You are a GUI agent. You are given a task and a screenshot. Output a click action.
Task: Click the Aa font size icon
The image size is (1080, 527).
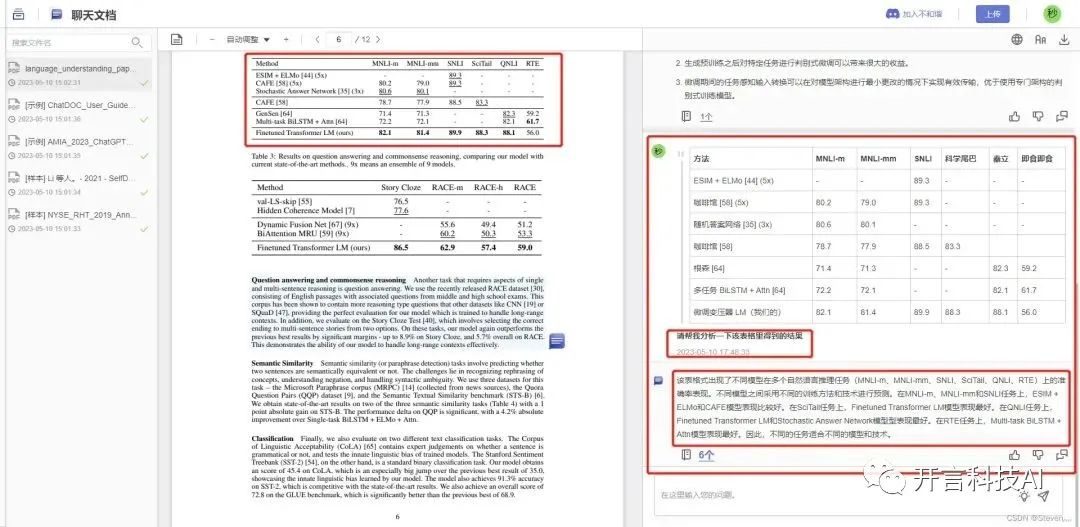[x=1041, y=39]
